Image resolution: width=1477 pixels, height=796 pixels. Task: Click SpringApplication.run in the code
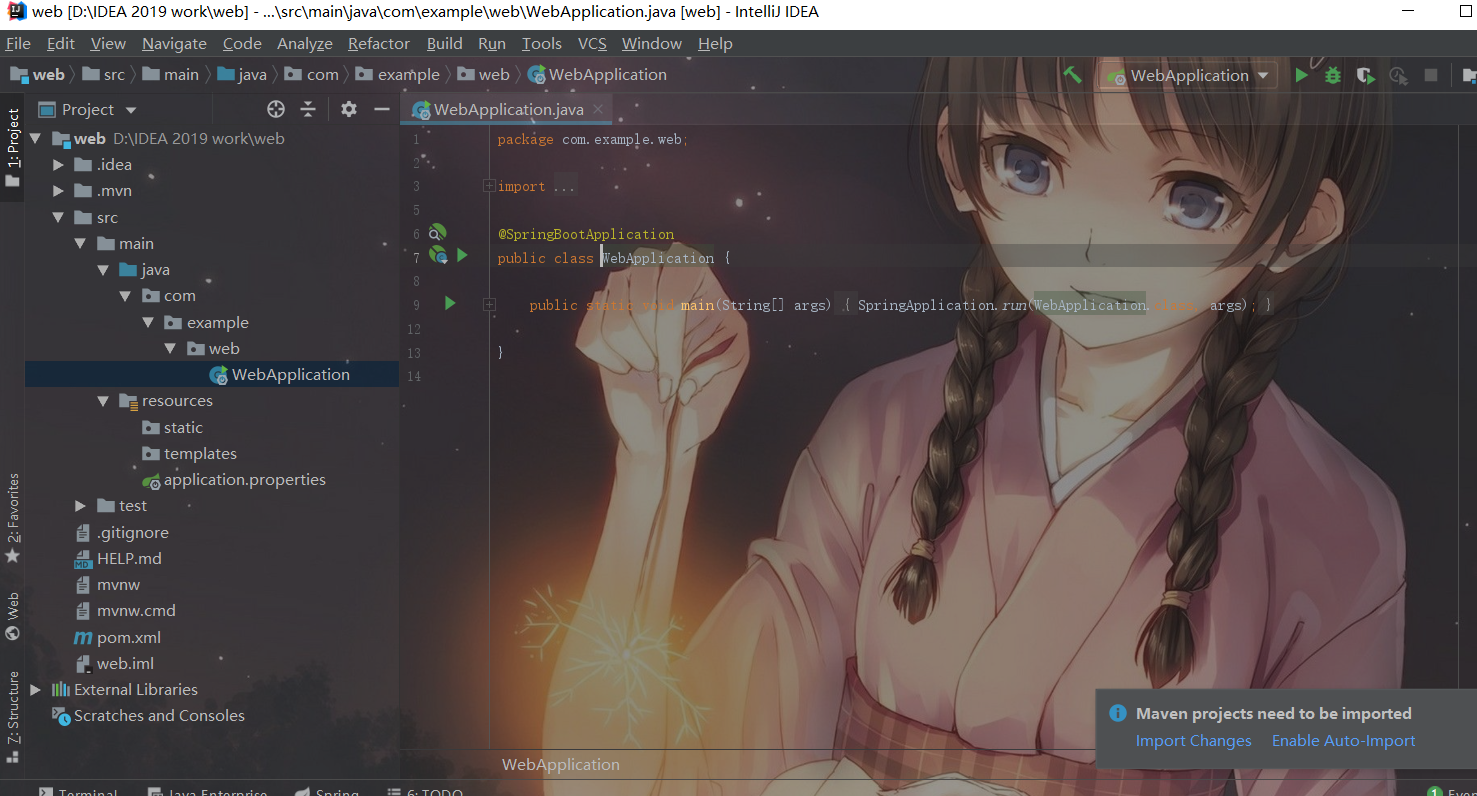(x=943, y=305)
